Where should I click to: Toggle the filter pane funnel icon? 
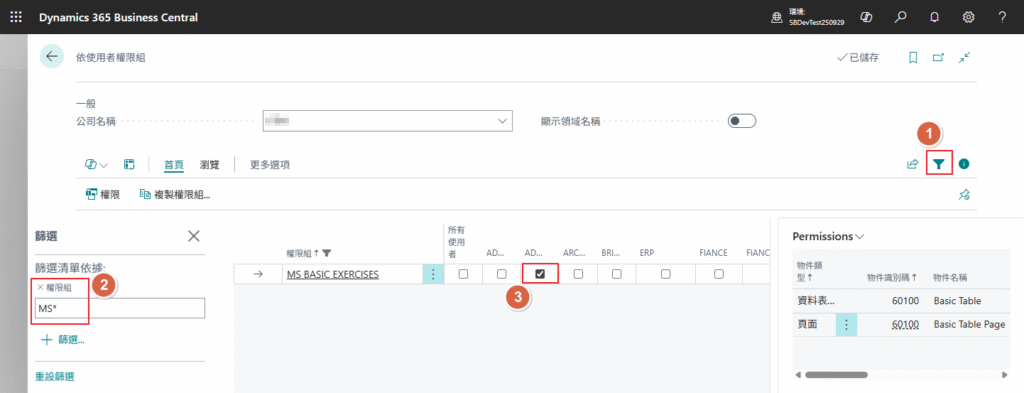pos(938,165)
